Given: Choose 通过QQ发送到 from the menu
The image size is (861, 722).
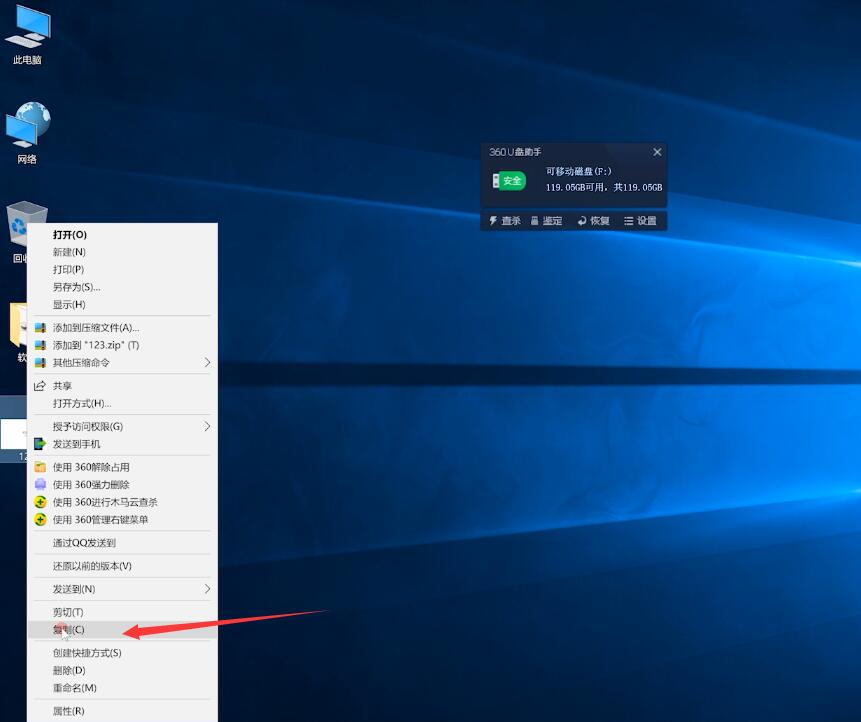Looking at the screenshot, I should [x=122, y=543].
